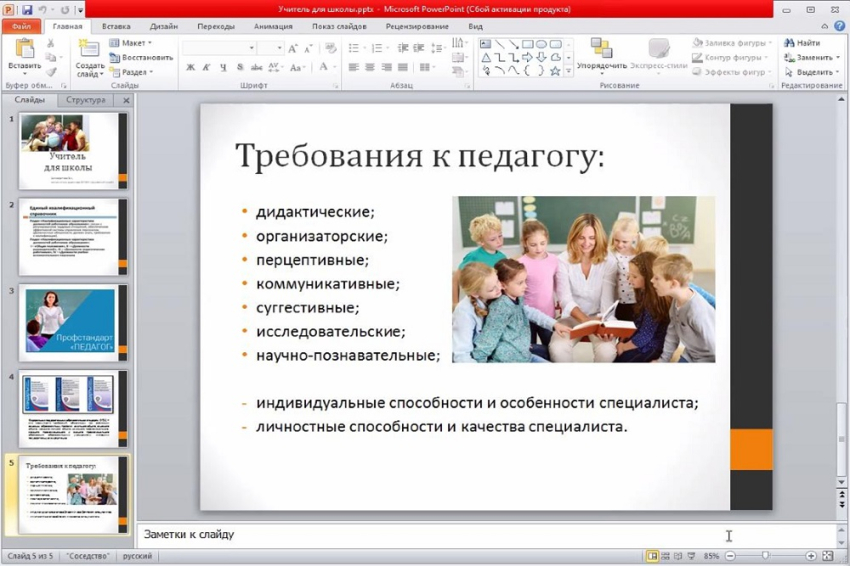Toggle text Shadow (S) formatting
Screen dimensions: 850x566
point(240,67)
